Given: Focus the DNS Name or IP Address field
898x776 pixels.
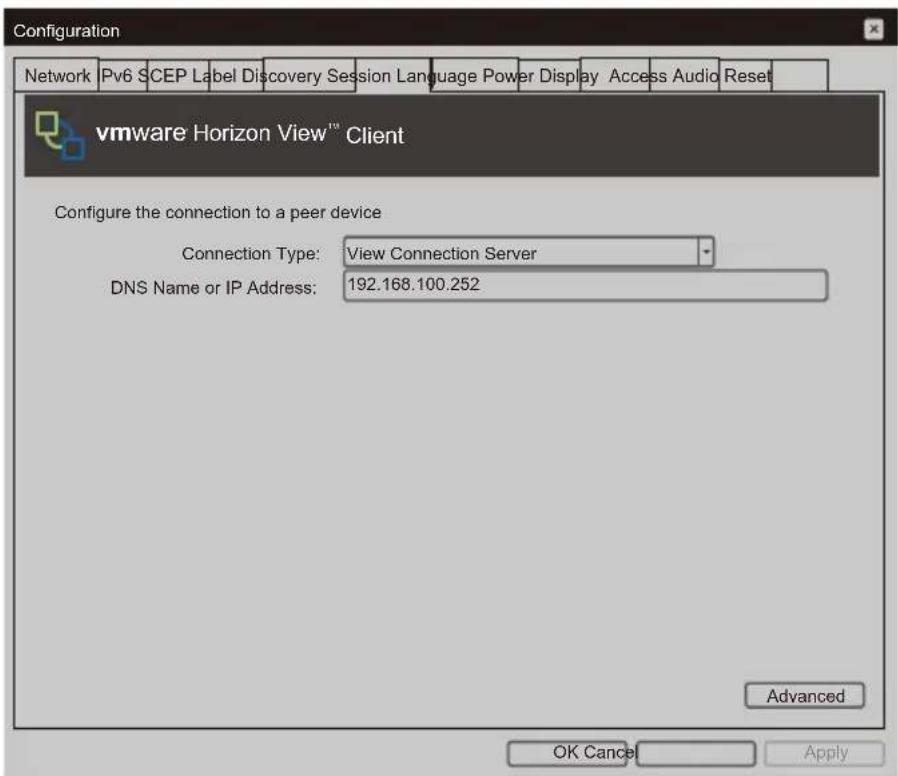Looking at the screenshot, I should (585, 285).
